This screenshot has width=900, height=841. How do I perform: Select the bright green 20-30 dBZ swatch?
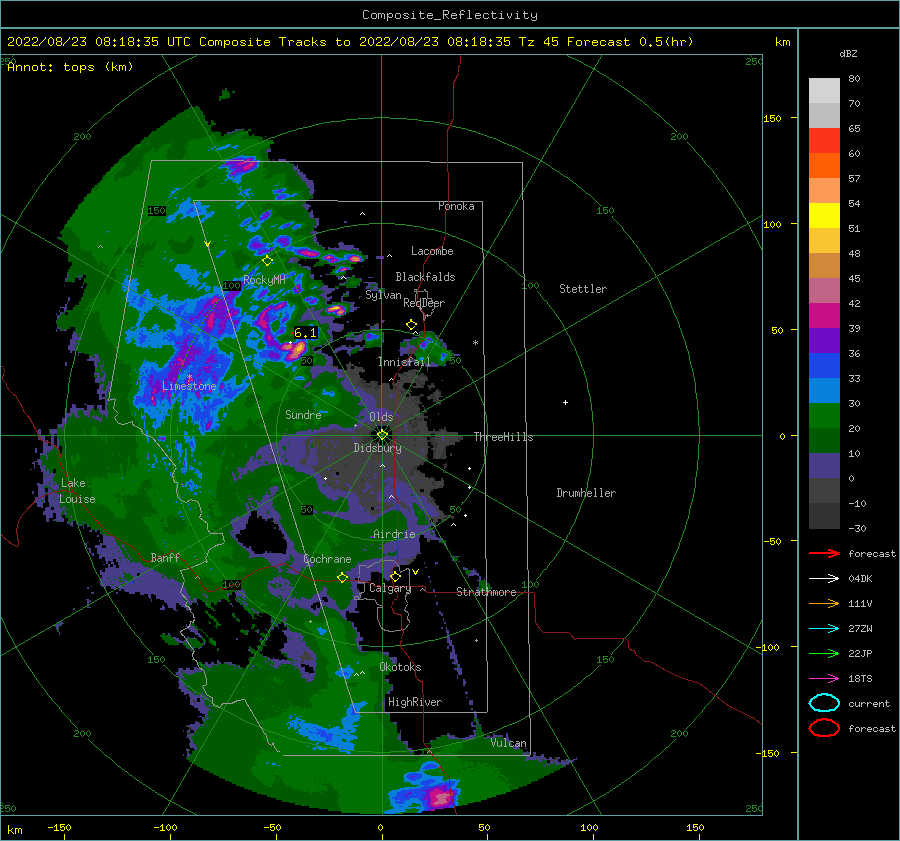tap(824, 416)
